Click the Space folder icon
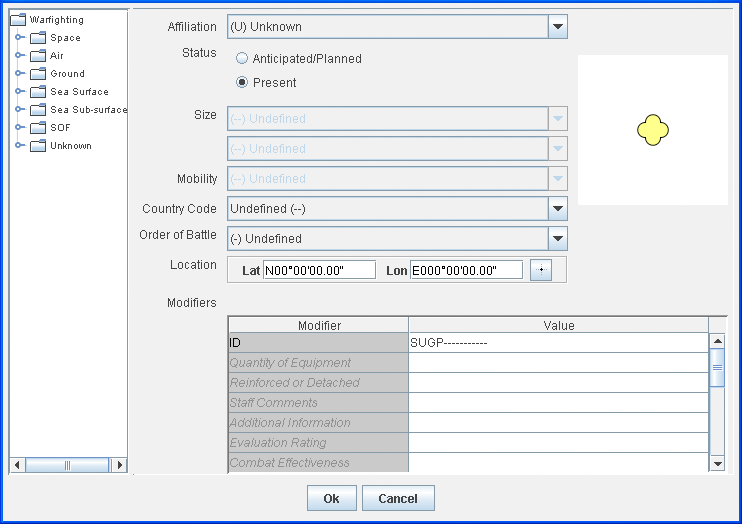The image size is (742, 524). click(38, 38)
